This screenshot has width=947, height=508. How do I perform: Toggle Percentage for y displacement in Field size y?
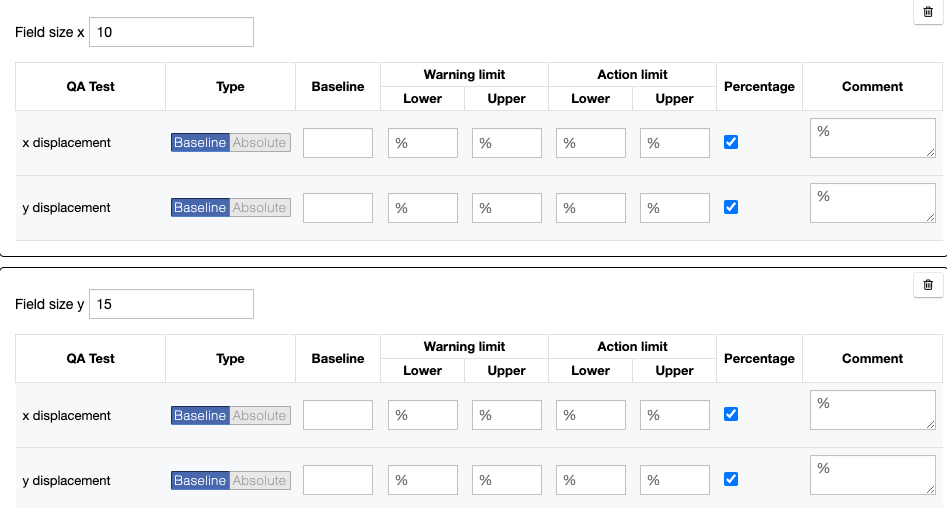pyautogui.click(x=731, y=479)
